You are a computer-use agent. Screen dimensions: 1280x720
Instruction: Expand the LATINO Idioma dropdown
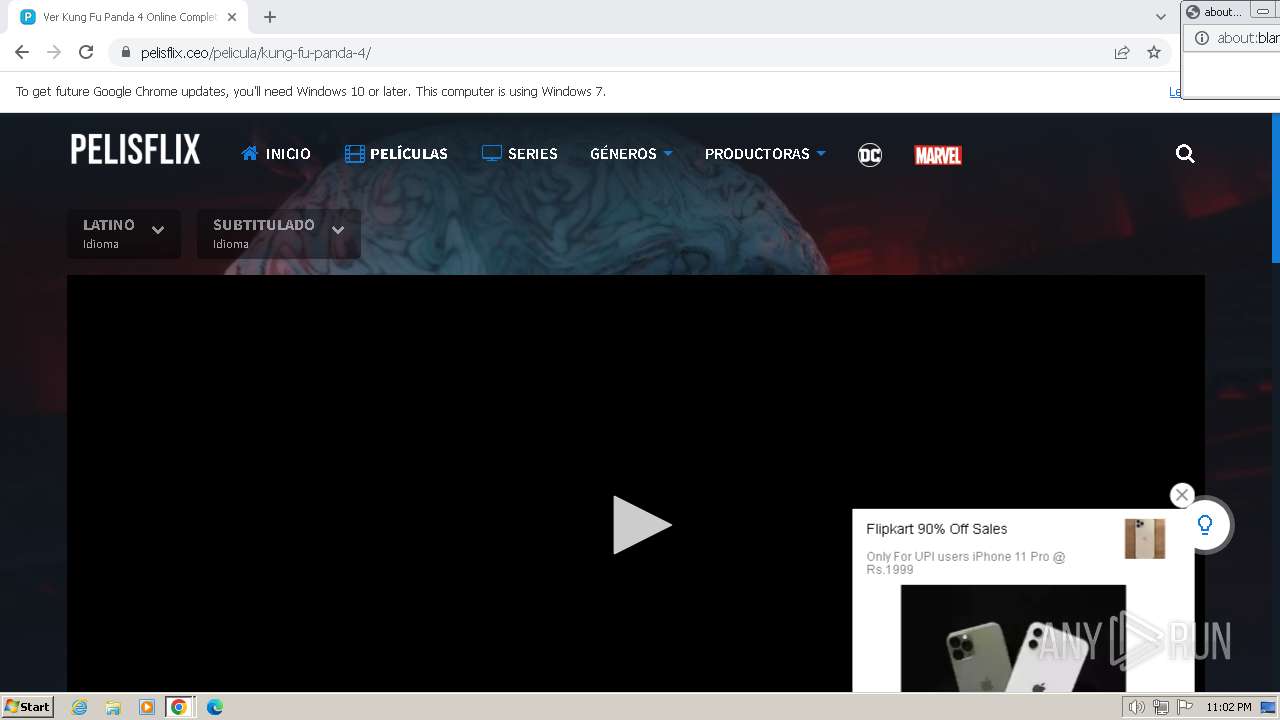click(x=124, y=234)
